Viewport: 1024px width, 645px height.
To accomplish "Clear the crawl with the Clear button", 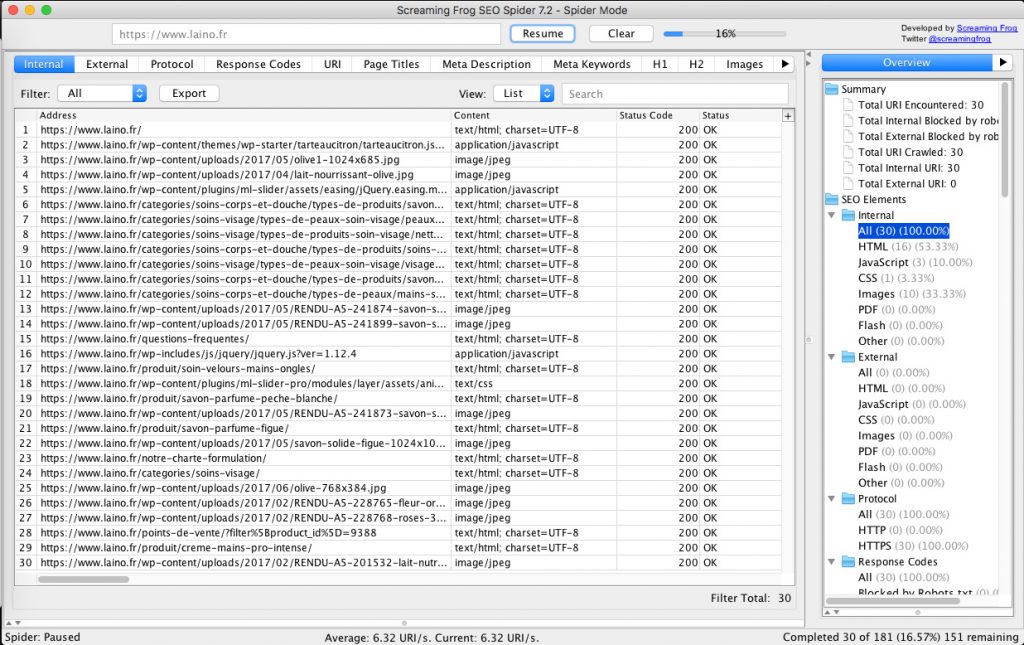I will (x=620, y=33).
